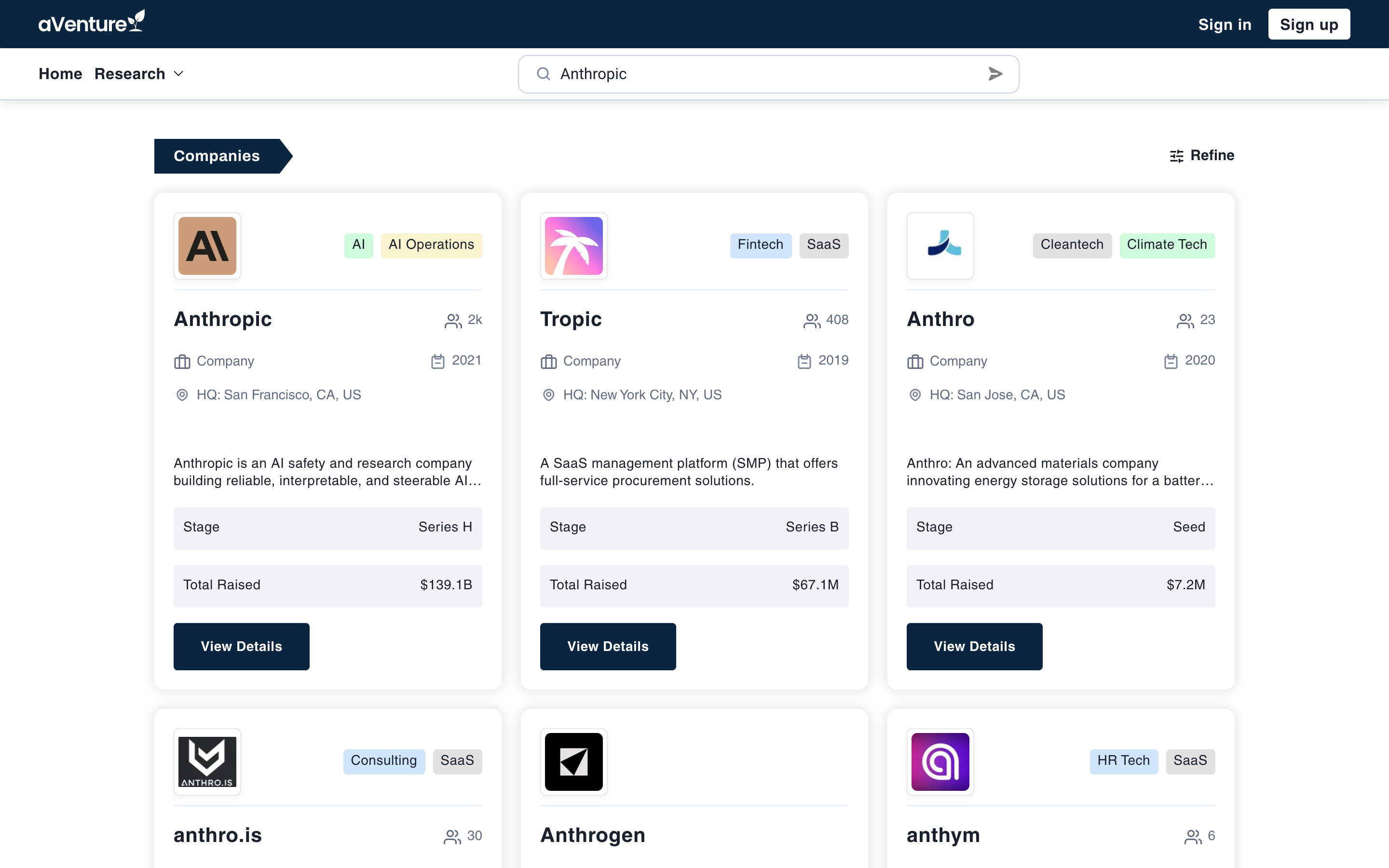Click the SaaS tag on anthro.is
This screenshot has height=868, width=1389.
pos(457,761)
